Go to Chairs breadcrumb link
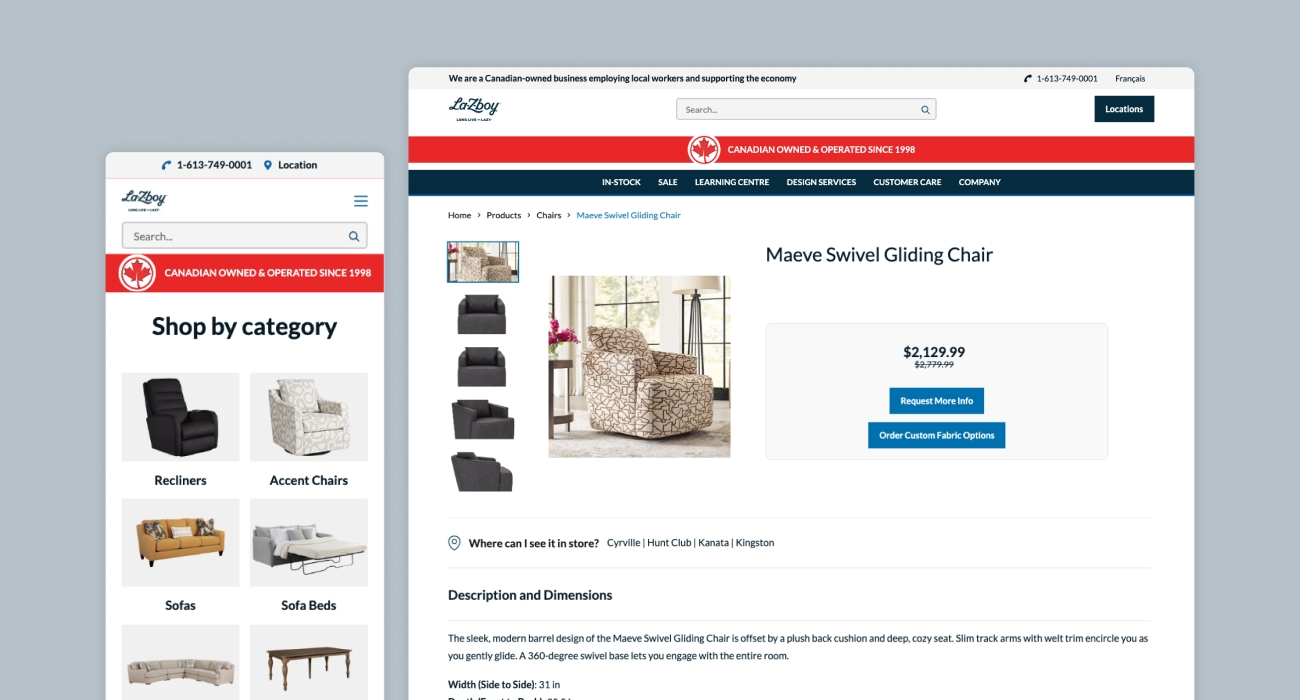Viewport: 1300px width, 700px height. click(x=549, y=215)
